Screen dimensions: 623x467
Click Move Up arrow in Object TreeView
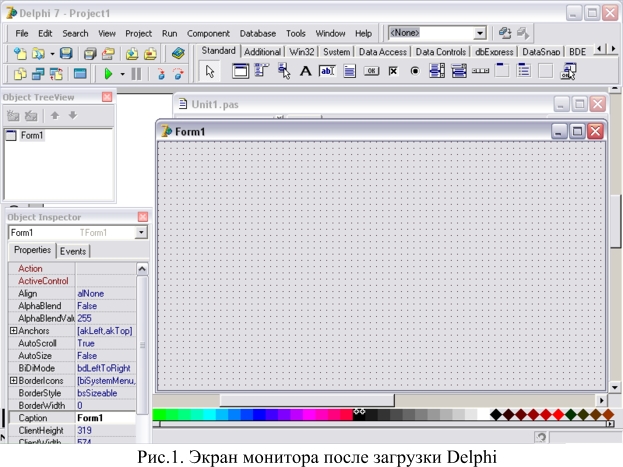(x=55, y=116)
